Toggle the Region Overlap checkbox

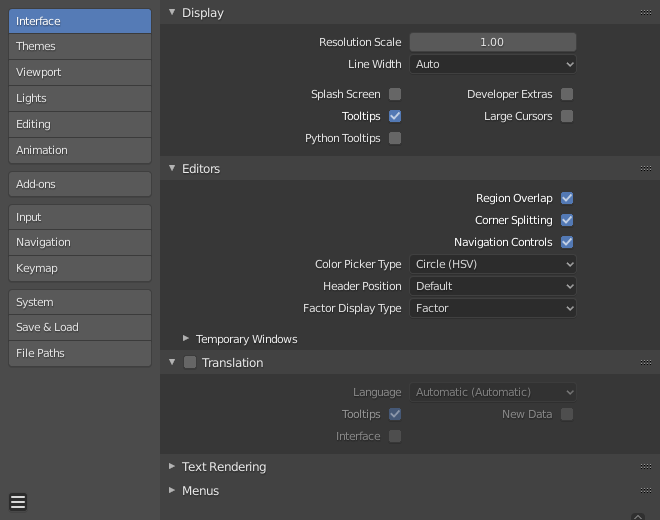click(567, 198)
